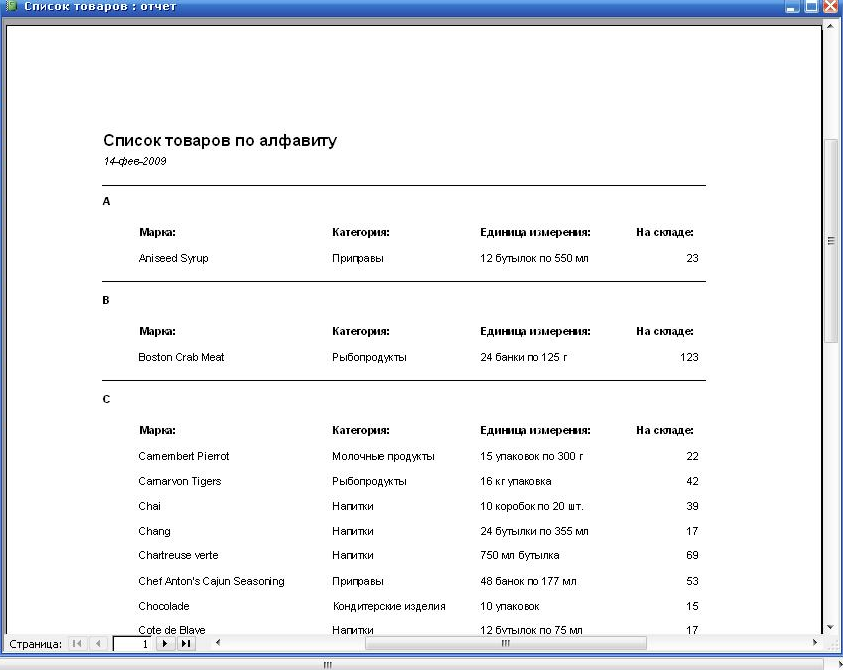Click the group letter 'A' heading
843x670 pixels.
[106, 201]
